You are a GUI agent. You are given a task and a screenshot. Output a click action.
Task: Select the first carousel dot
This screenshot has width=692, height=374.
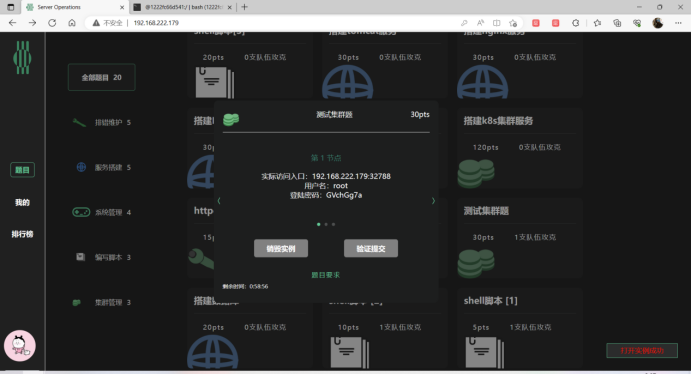[319, 224]
